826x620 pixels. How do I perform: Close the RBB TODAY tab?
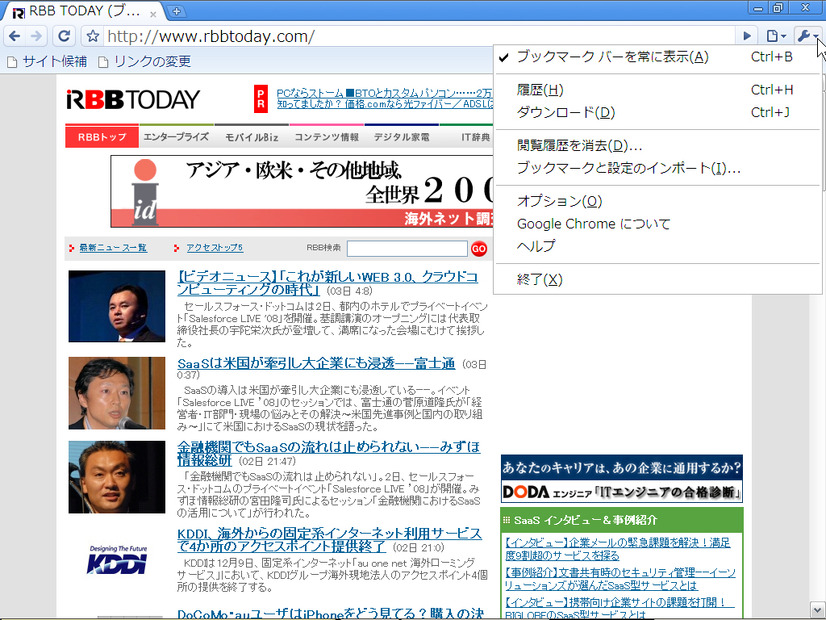click(153, 14)
